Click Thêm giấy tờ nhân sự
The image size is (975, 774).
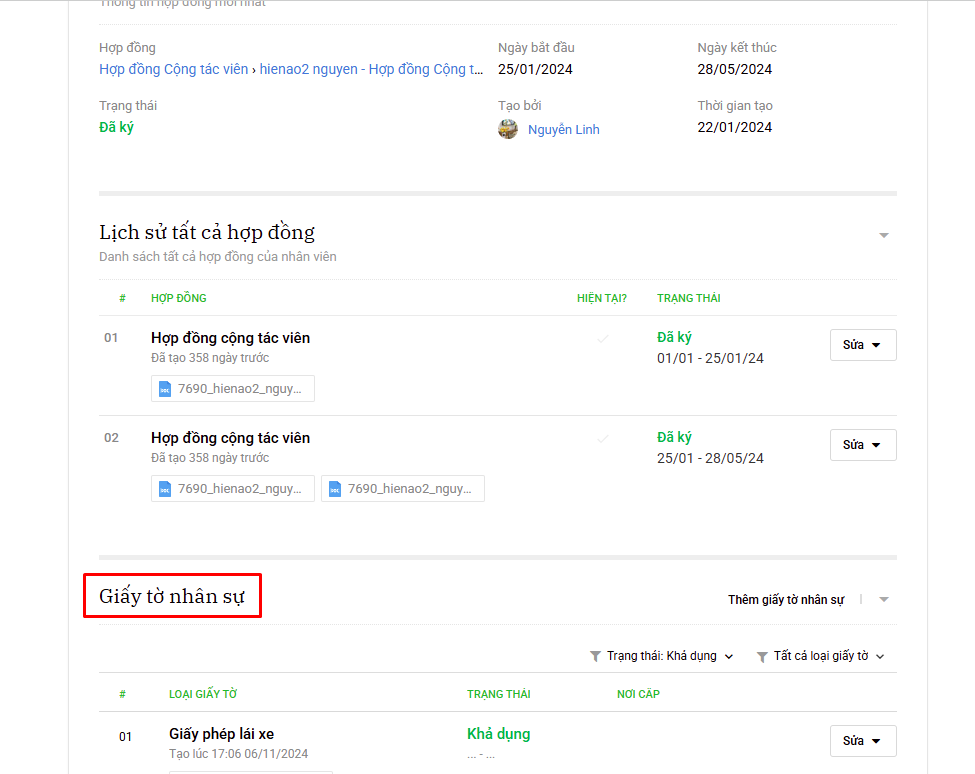pyautogui.click(x=786, y=599)
